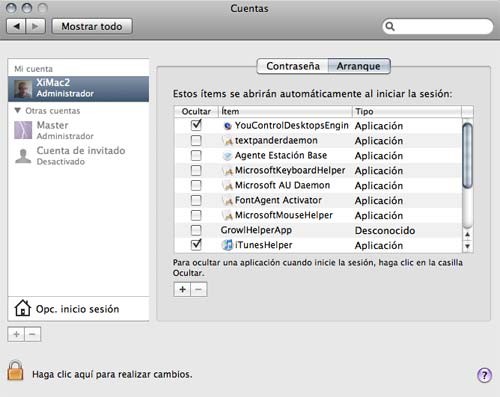500x397 pixels.
Task: Add a login item with plus button
Action: tap(182, 289)
